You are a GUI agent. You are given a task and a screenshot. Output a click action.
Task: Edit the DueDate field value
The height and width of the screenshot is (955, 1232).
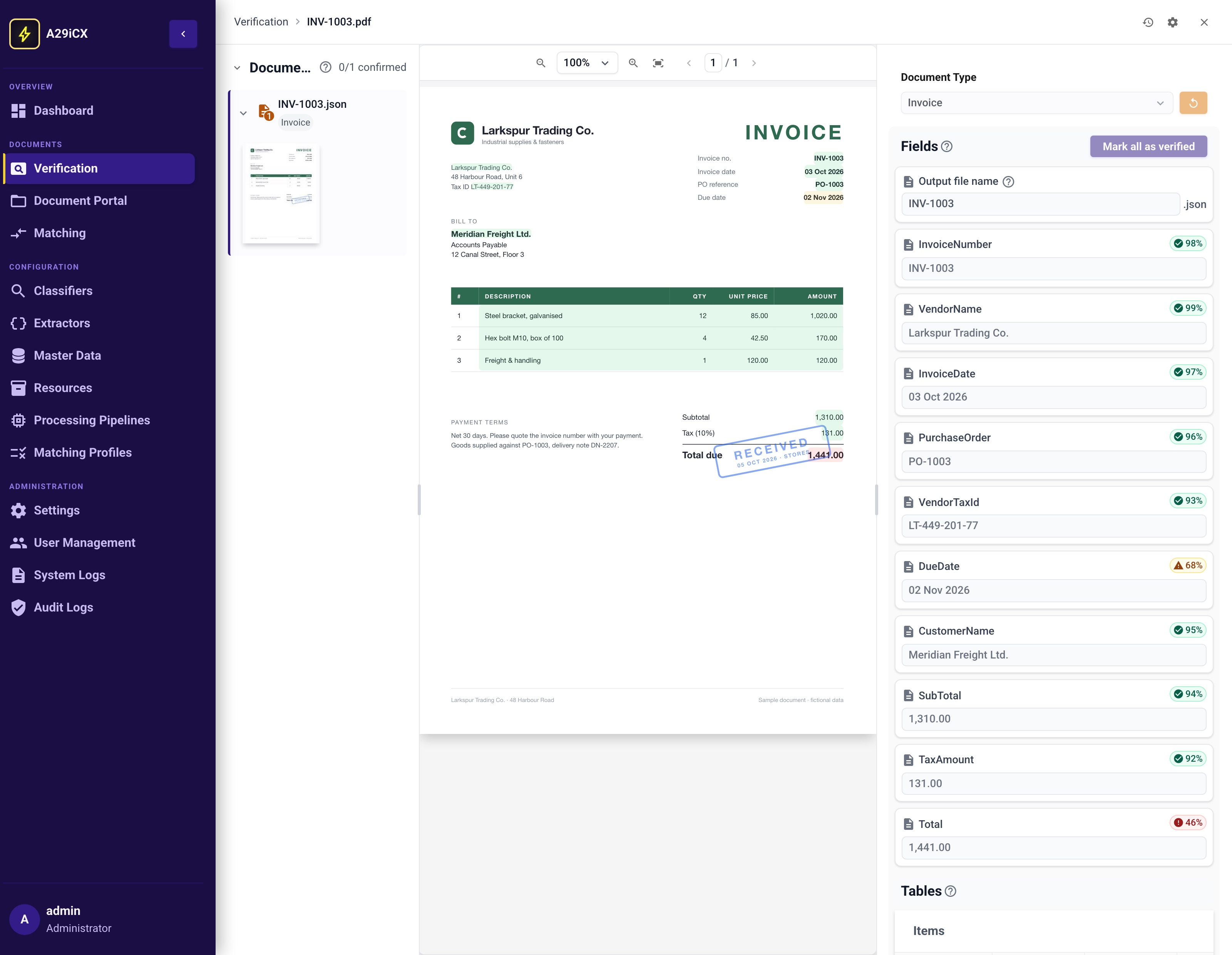tap(1054, 590)
